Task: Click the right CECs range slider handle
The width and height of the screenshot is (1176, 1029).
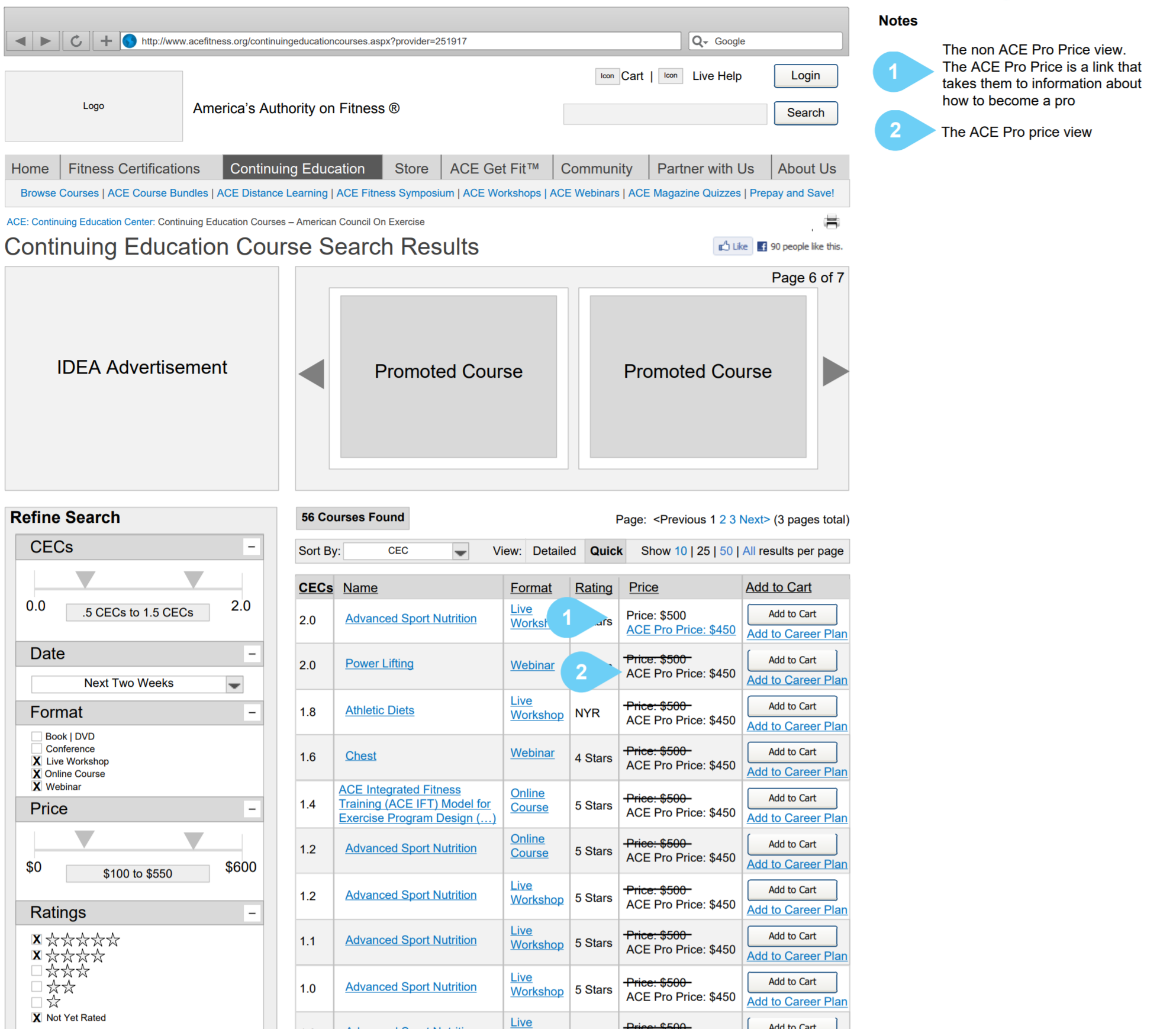Action: pos(194,579)
